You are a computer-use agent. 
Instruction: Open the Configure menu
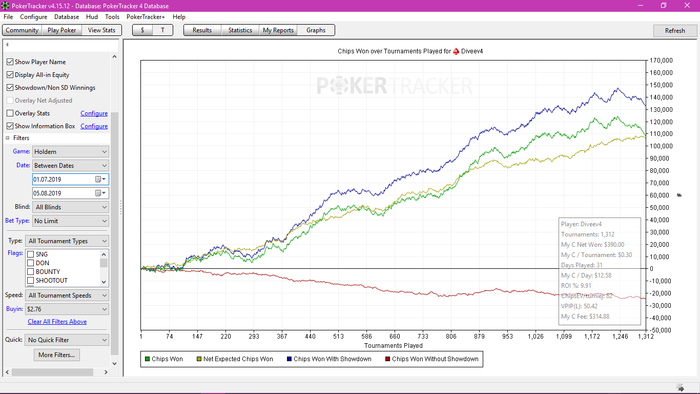pyautogui.click(x=33, y=17)
